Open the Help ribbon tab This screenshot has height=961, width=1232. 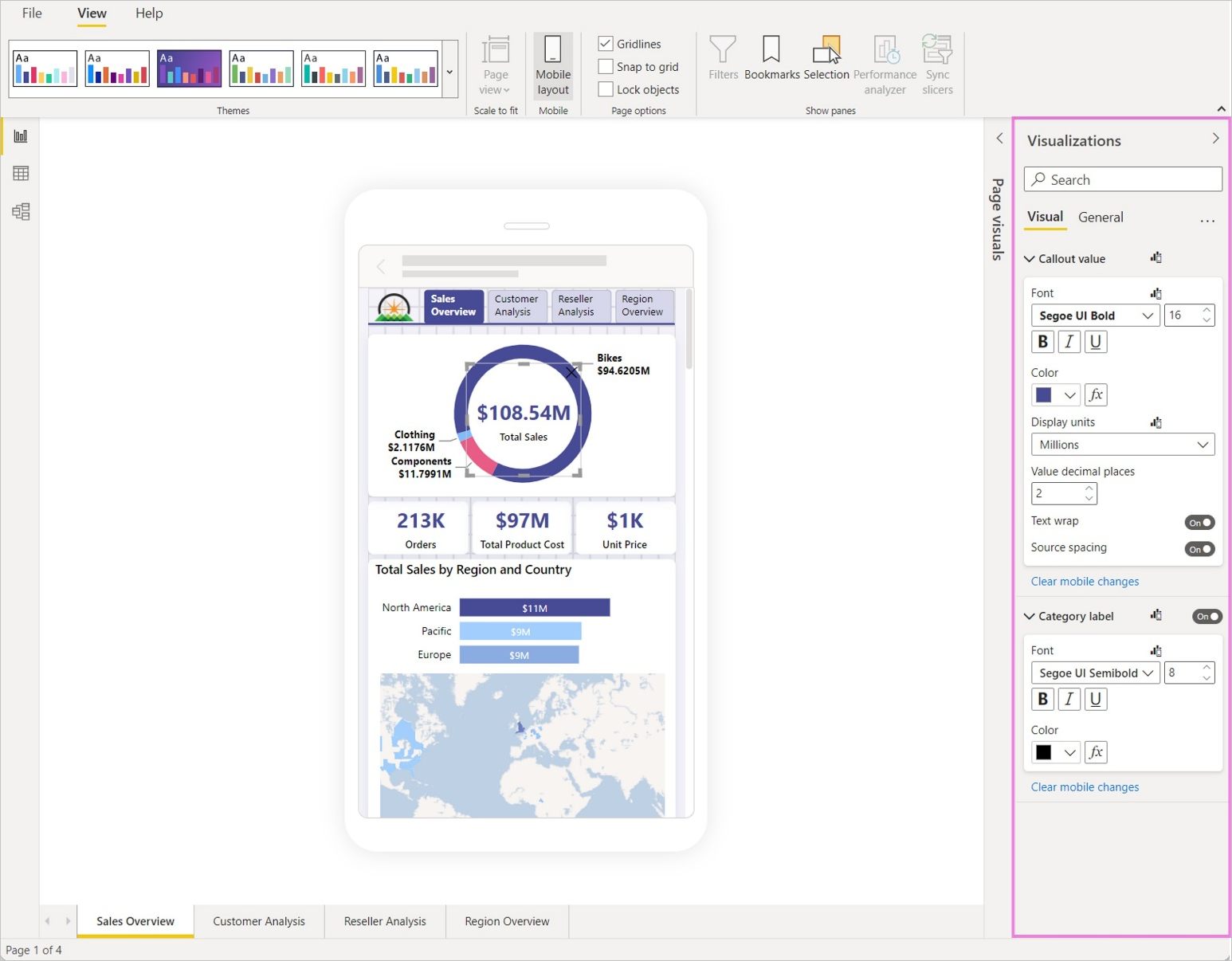149,14
